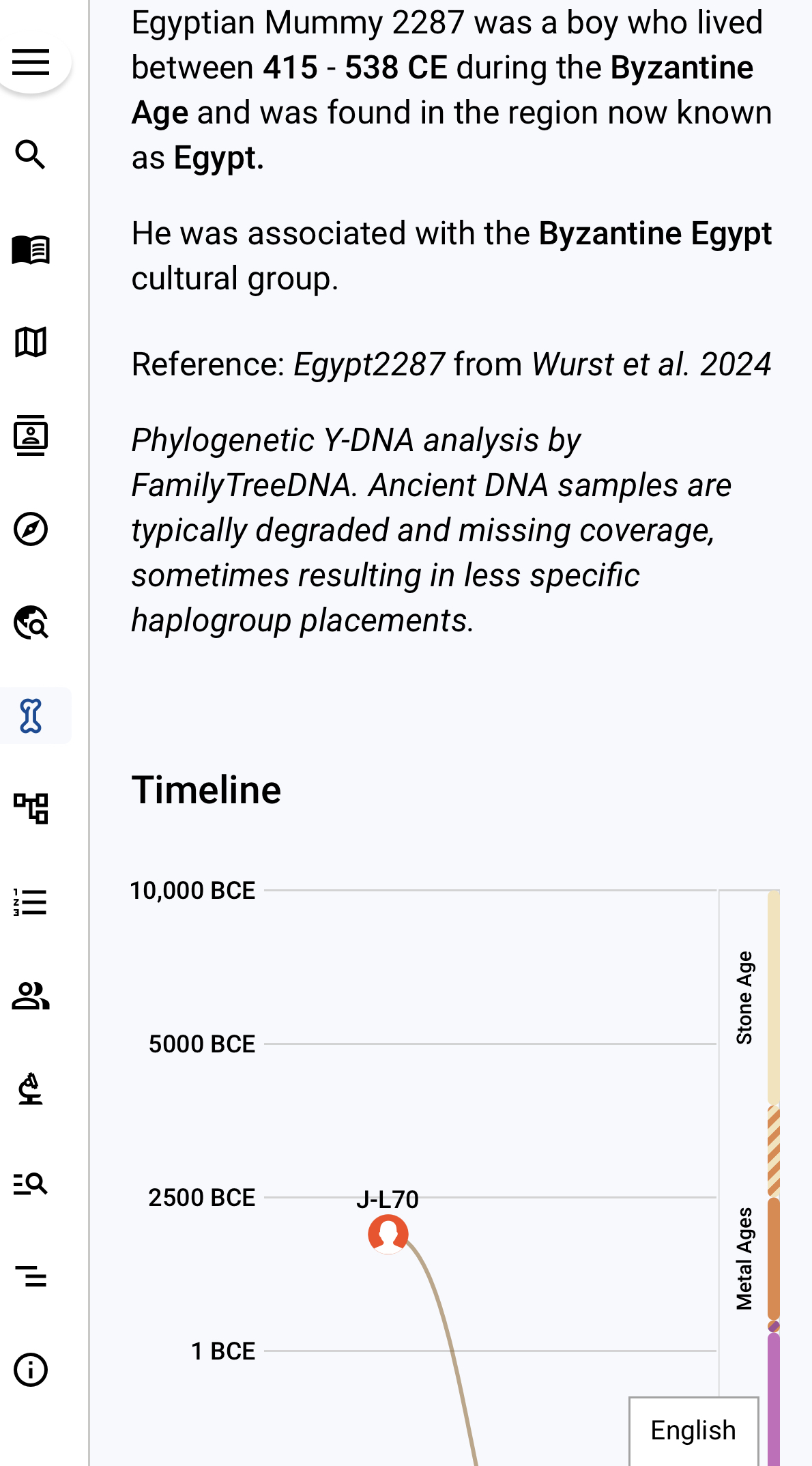Select the folded map icon
The width and height of the screenshot is (812, 1466).
pos(31,342)
